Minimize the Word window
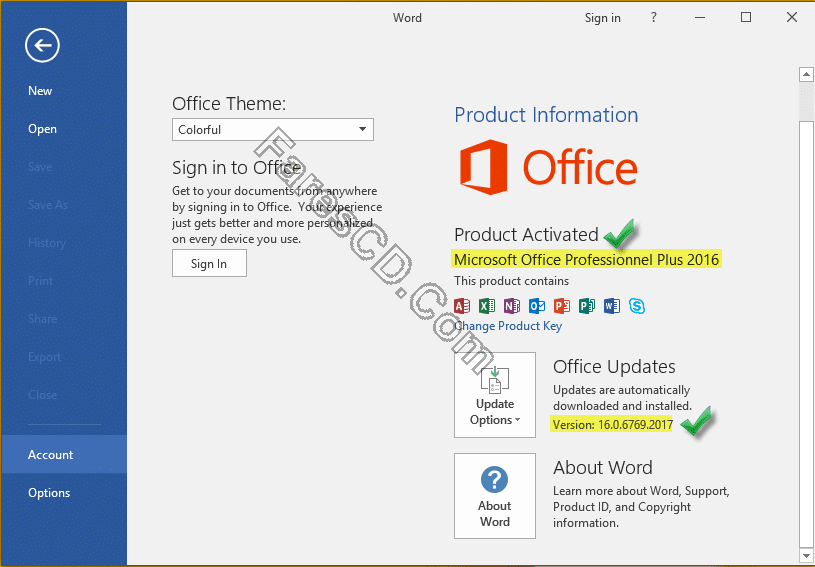 (x=700, y=18)
